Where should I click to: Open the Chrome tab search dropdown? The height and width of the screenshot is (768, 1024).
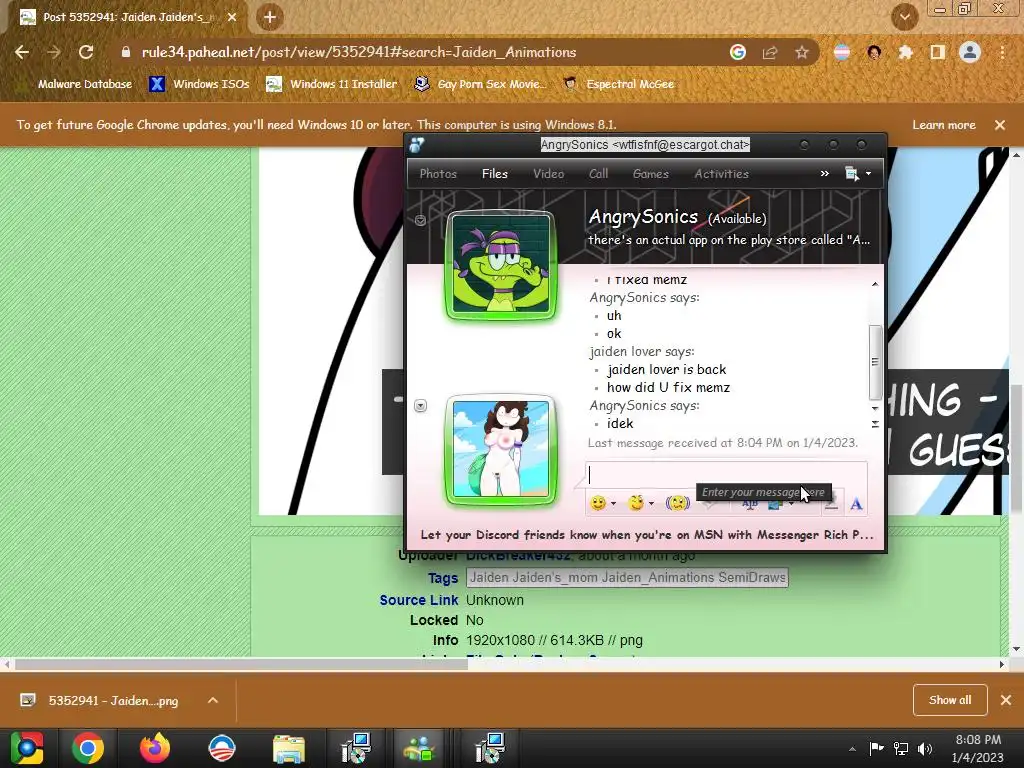pos(905,17)
